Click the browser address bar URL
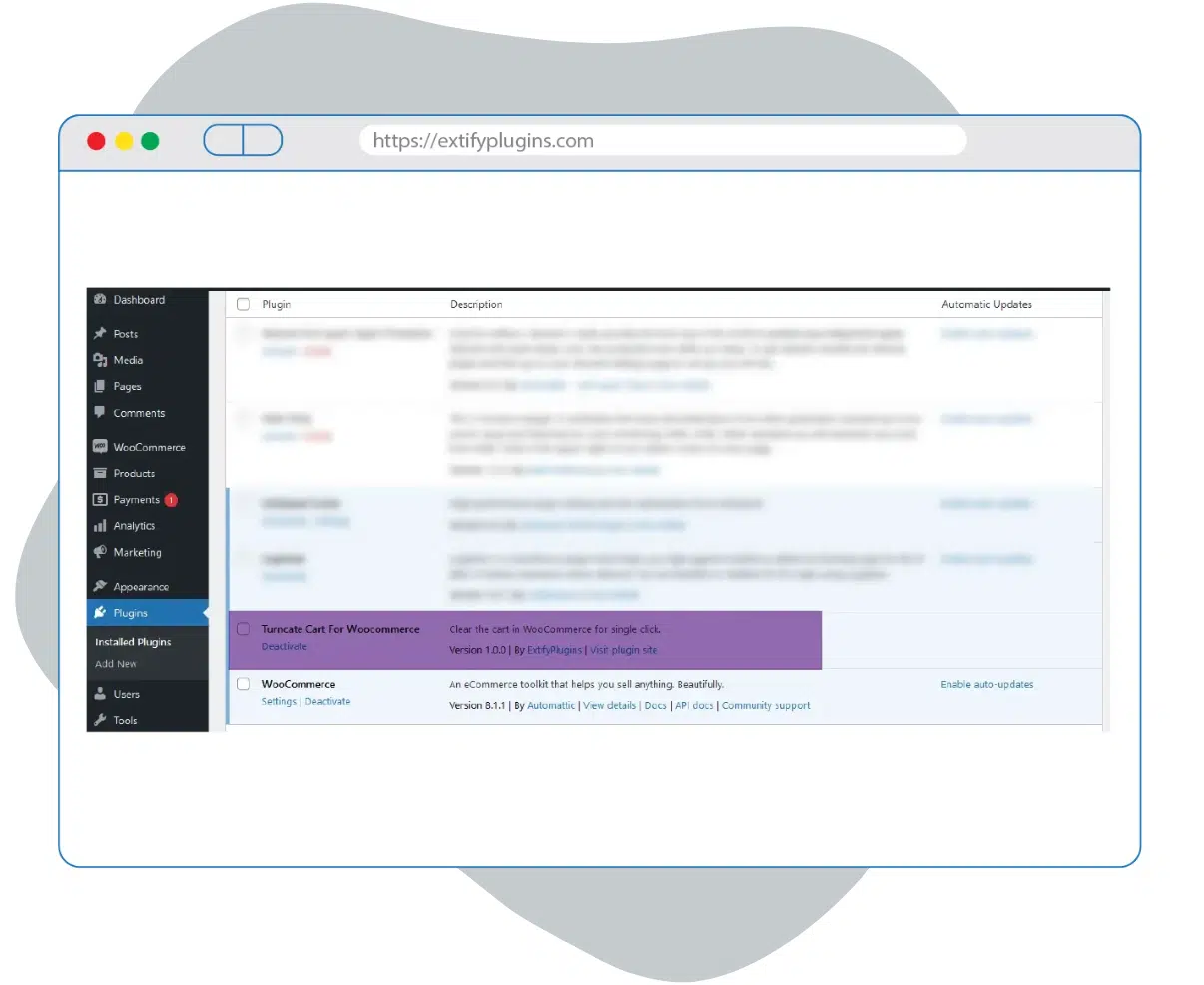 point(483,141)
